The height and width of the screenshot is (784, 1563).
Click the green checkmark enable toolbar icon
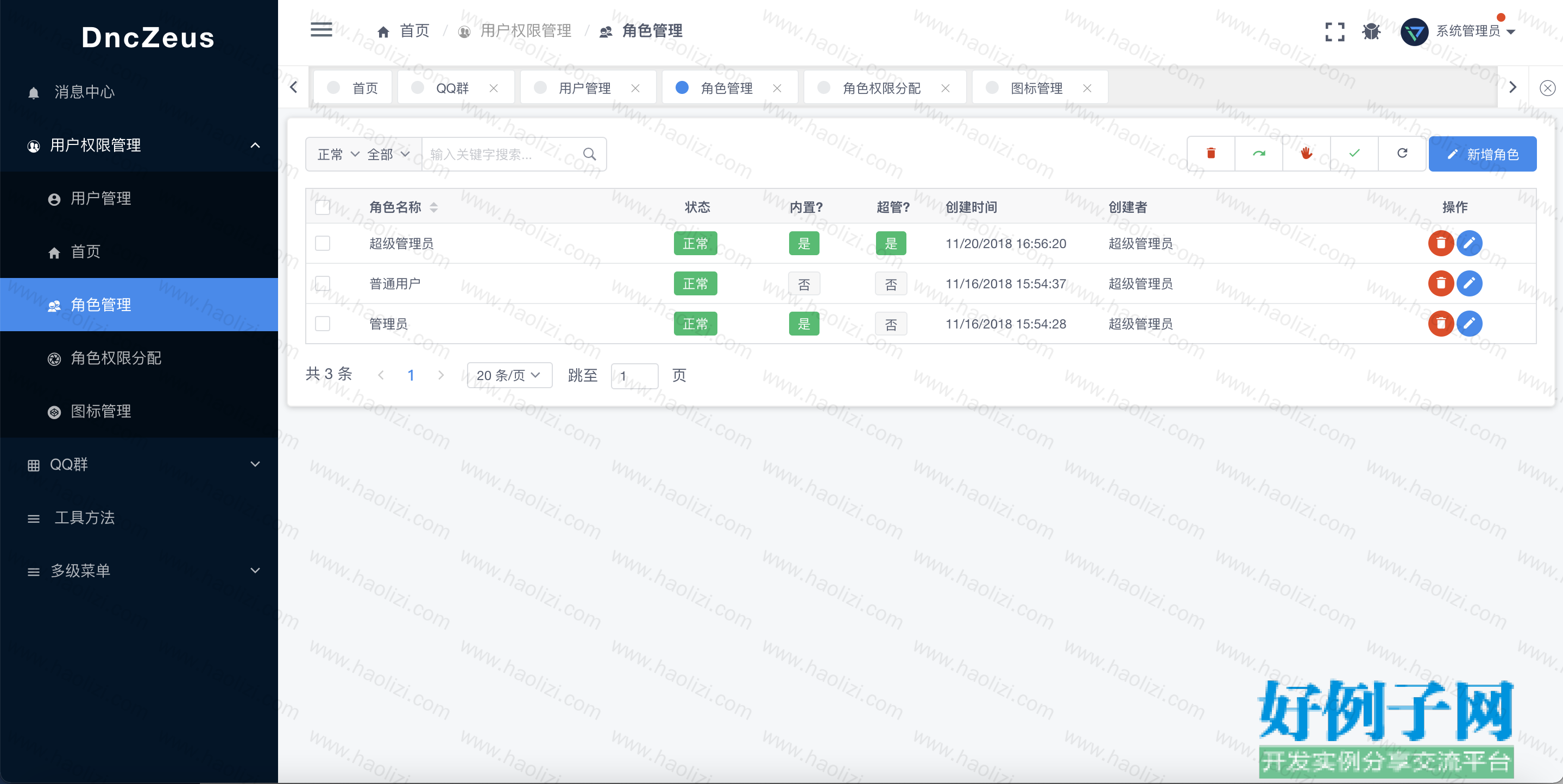[x=1354, y=154]
